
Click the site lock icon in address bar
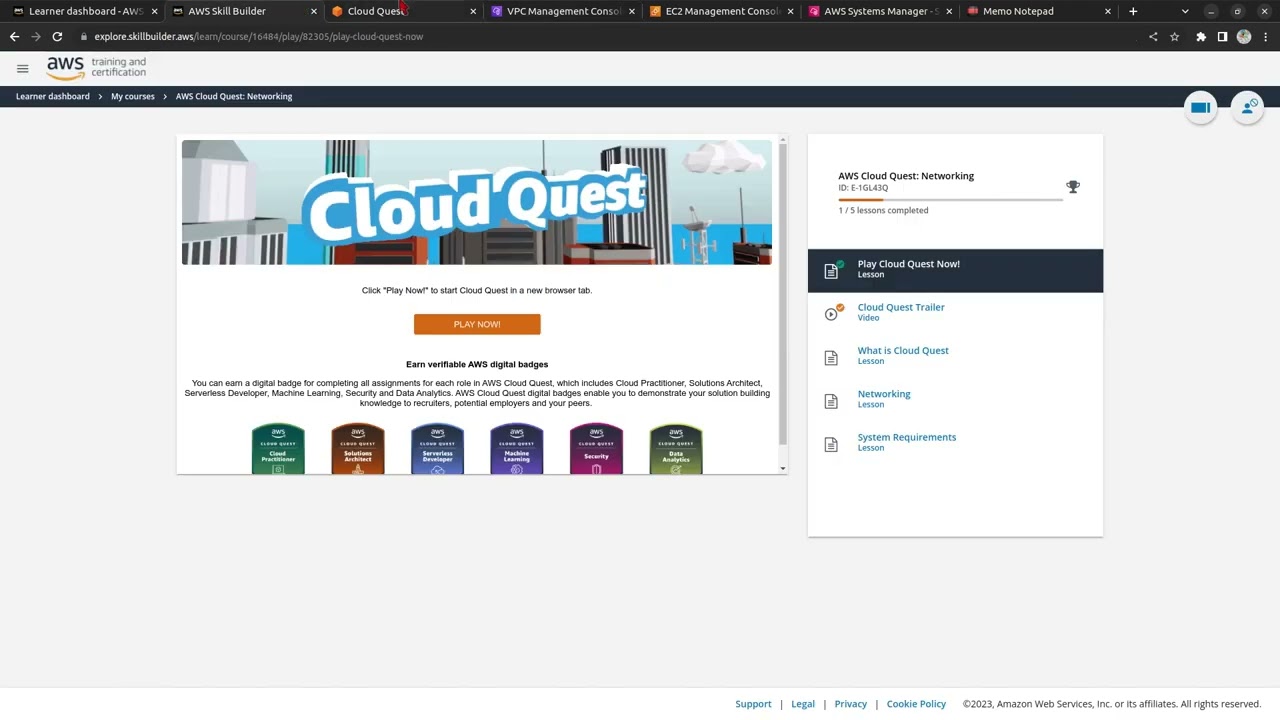pos(84,37)
